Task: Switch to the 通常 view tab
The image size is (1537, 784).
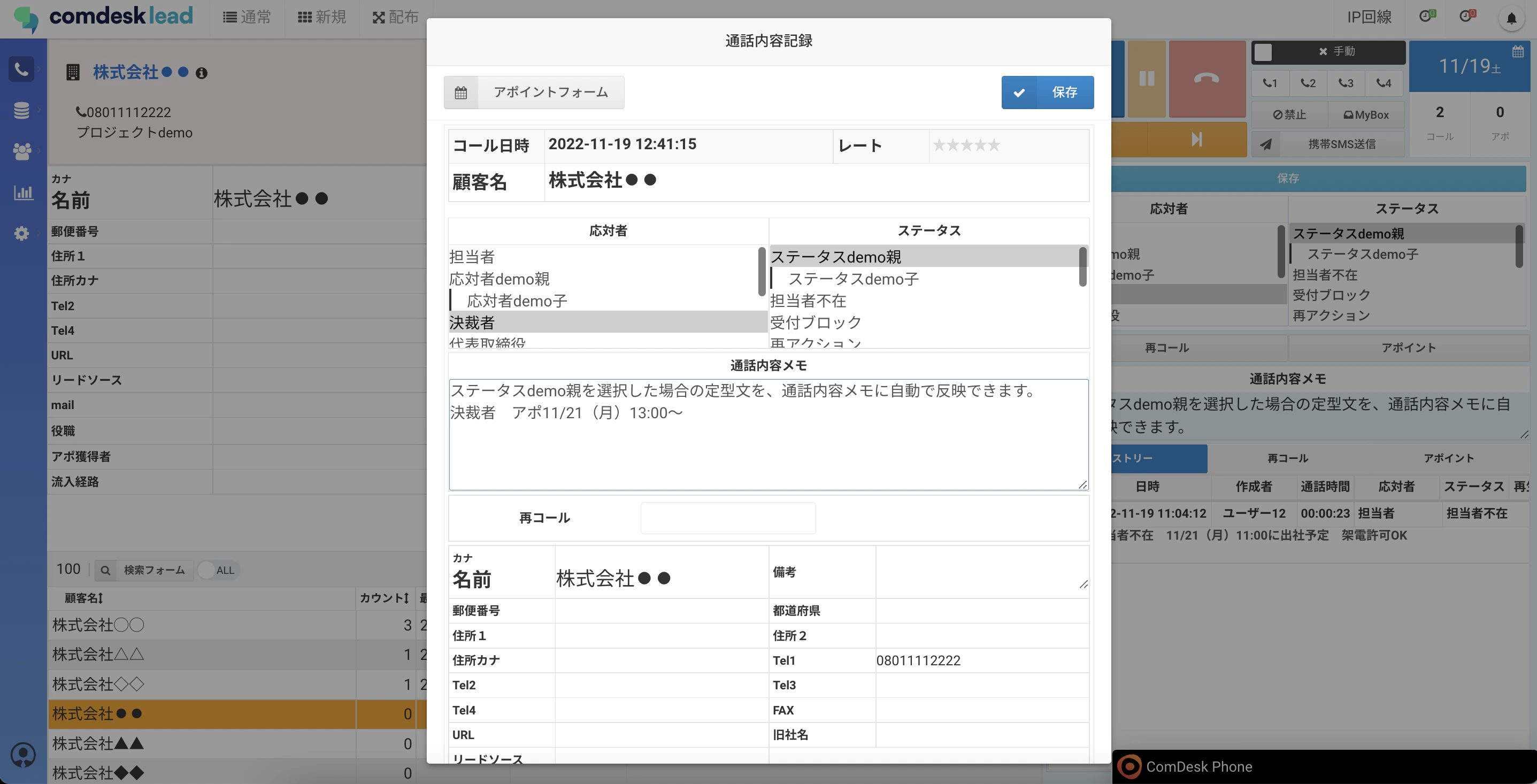Action: (x=247, y=17)
